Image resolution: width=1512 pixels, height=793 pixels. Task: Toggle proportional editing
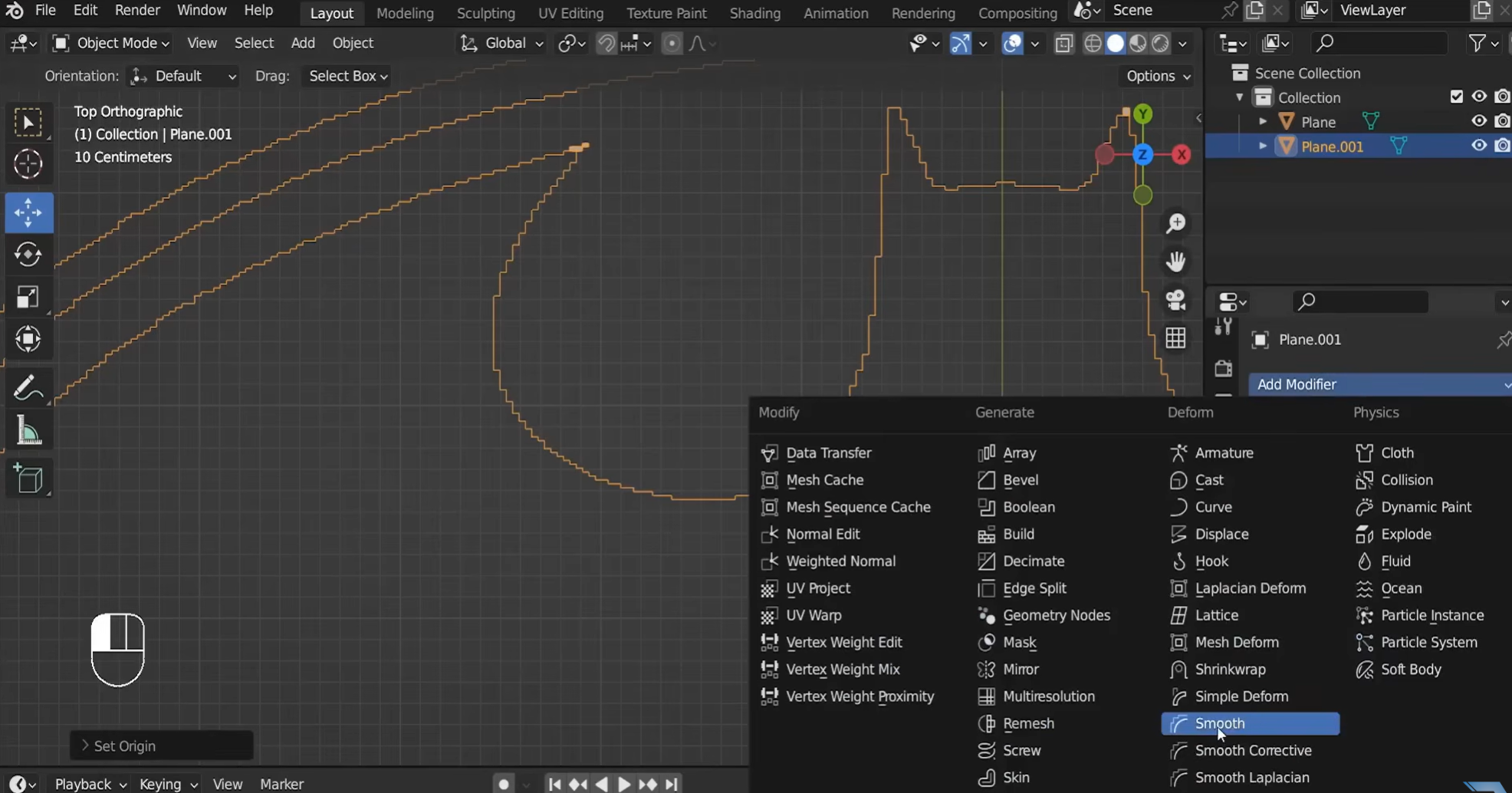click(x=672, y=43)
